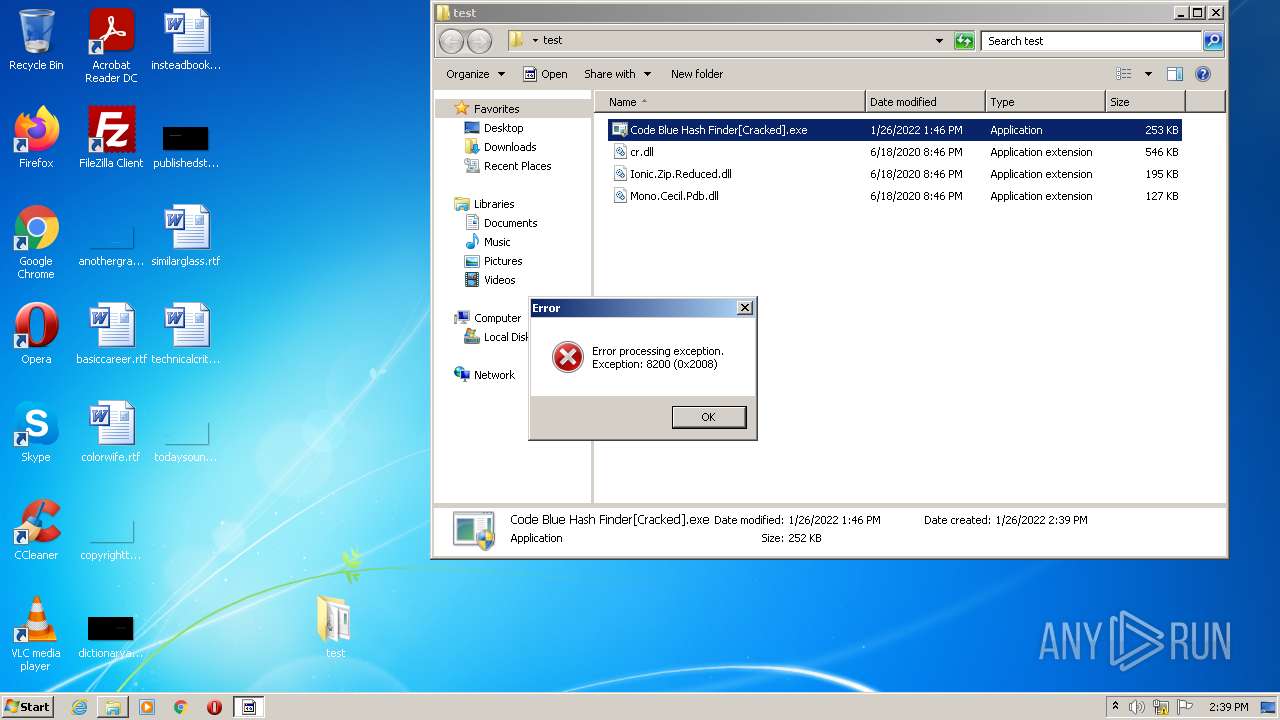Click New folder in the toolbar
The height and width of the screenshot is (720, 1280).
[697, 74]
